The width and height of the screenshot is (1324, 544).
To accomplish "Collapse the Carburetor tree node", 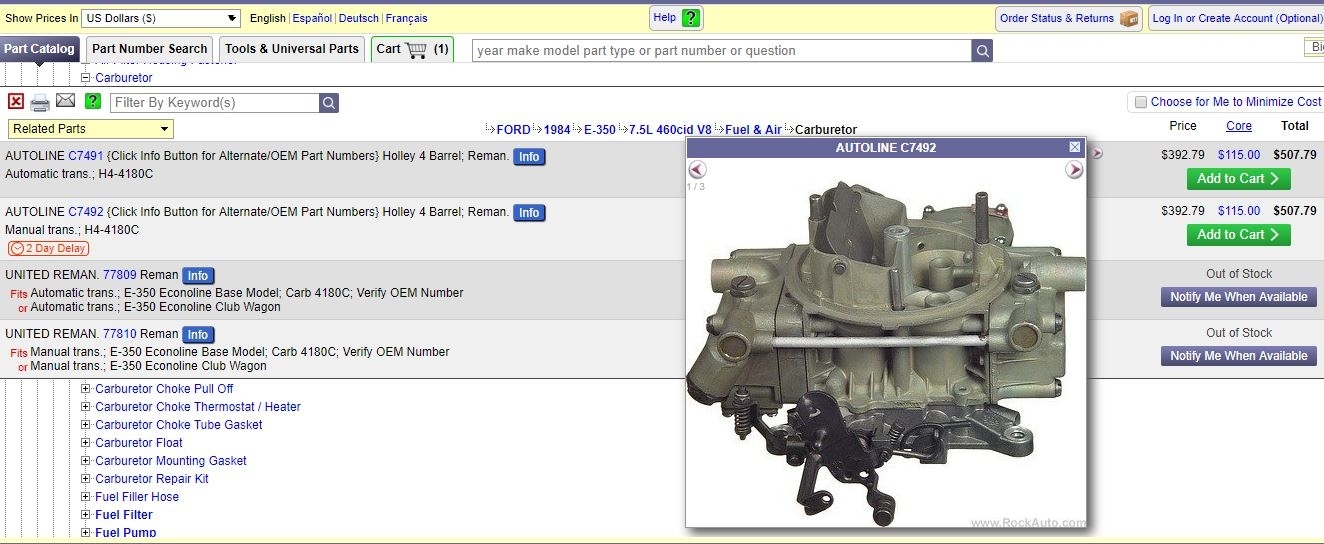I will (x=86, y=78).
